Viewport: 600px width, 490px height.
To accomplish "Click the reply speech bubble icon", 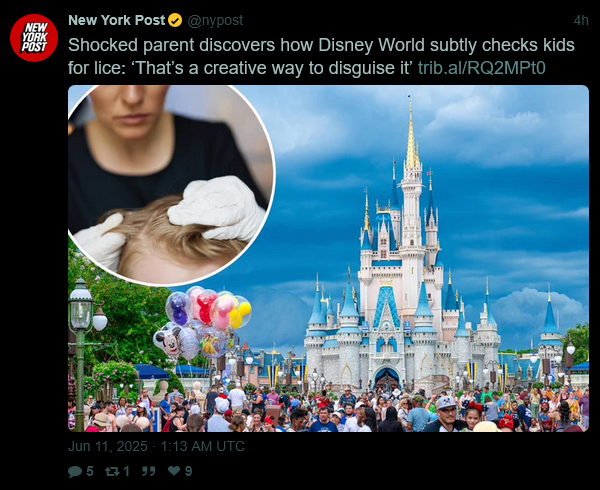I will 75,471.
